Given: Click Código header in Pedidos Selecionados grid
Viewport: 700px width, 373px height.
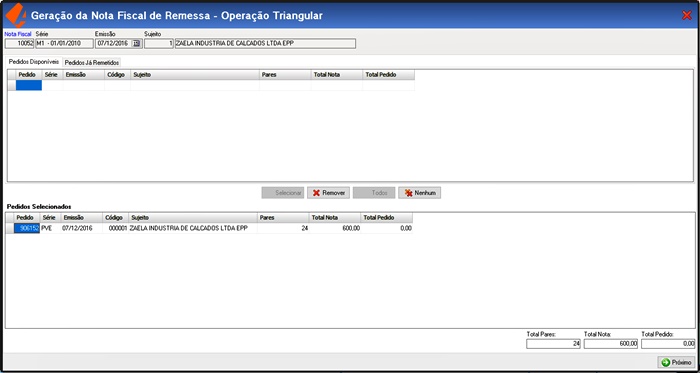Looking at the screenshot, I should coord(116,217).
